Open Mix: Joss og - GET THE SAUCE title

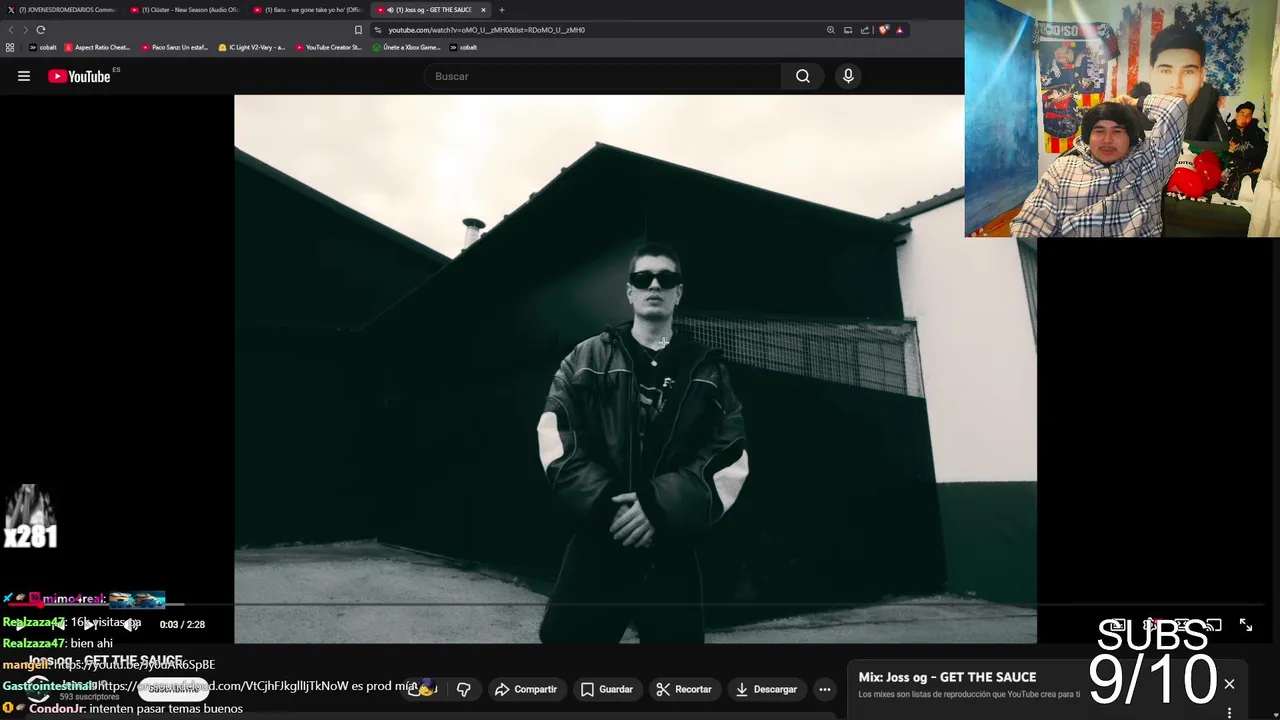pyautogui.click(x=947, y=677)
